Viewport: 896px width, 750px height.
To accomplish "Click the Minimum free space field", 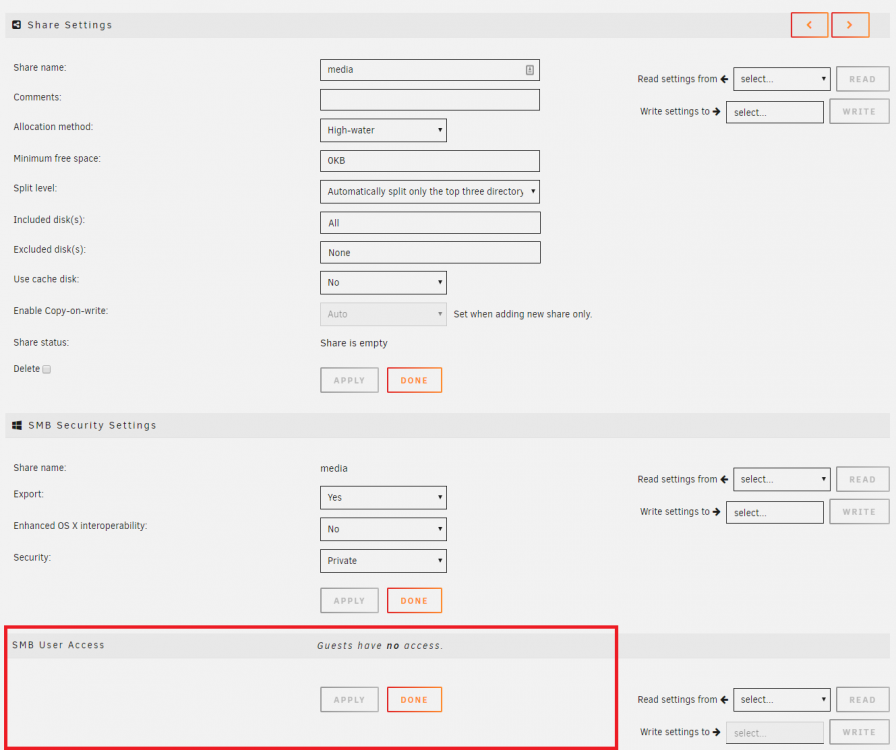I will (x=430, y=161).
